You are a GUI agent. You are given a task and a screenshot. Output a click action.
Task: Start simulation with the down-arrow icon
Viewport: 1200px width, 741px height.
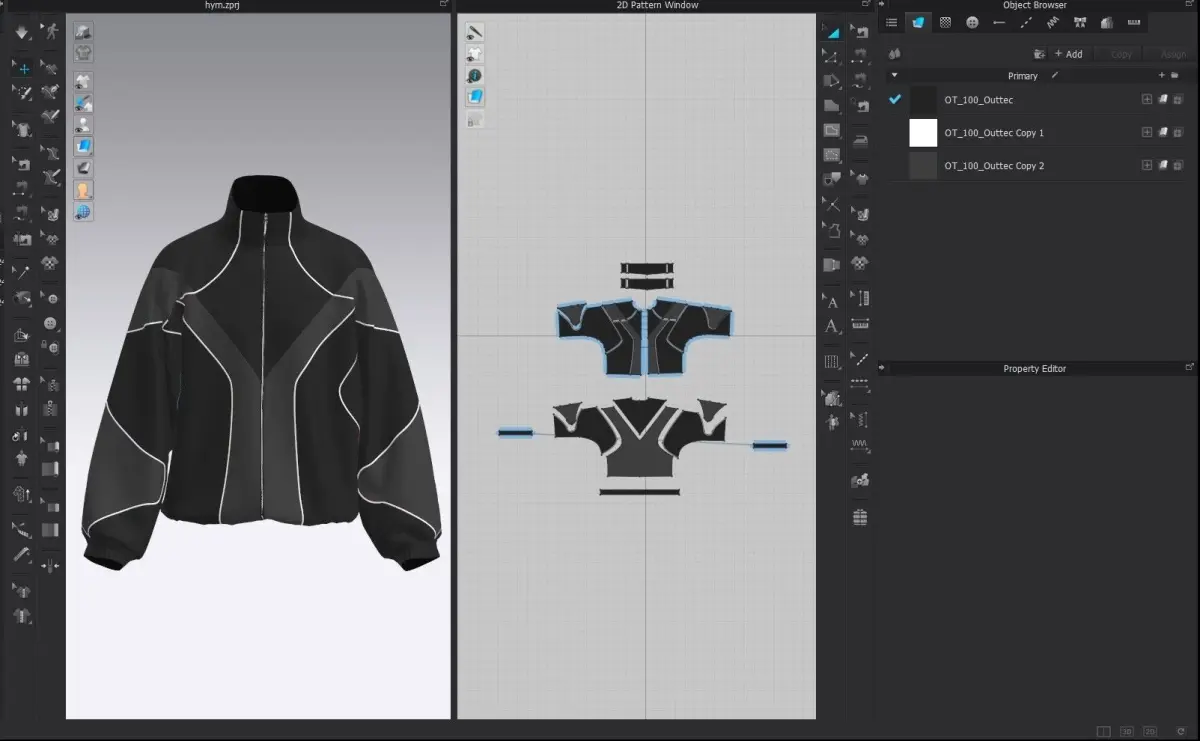tap(22, 32)
